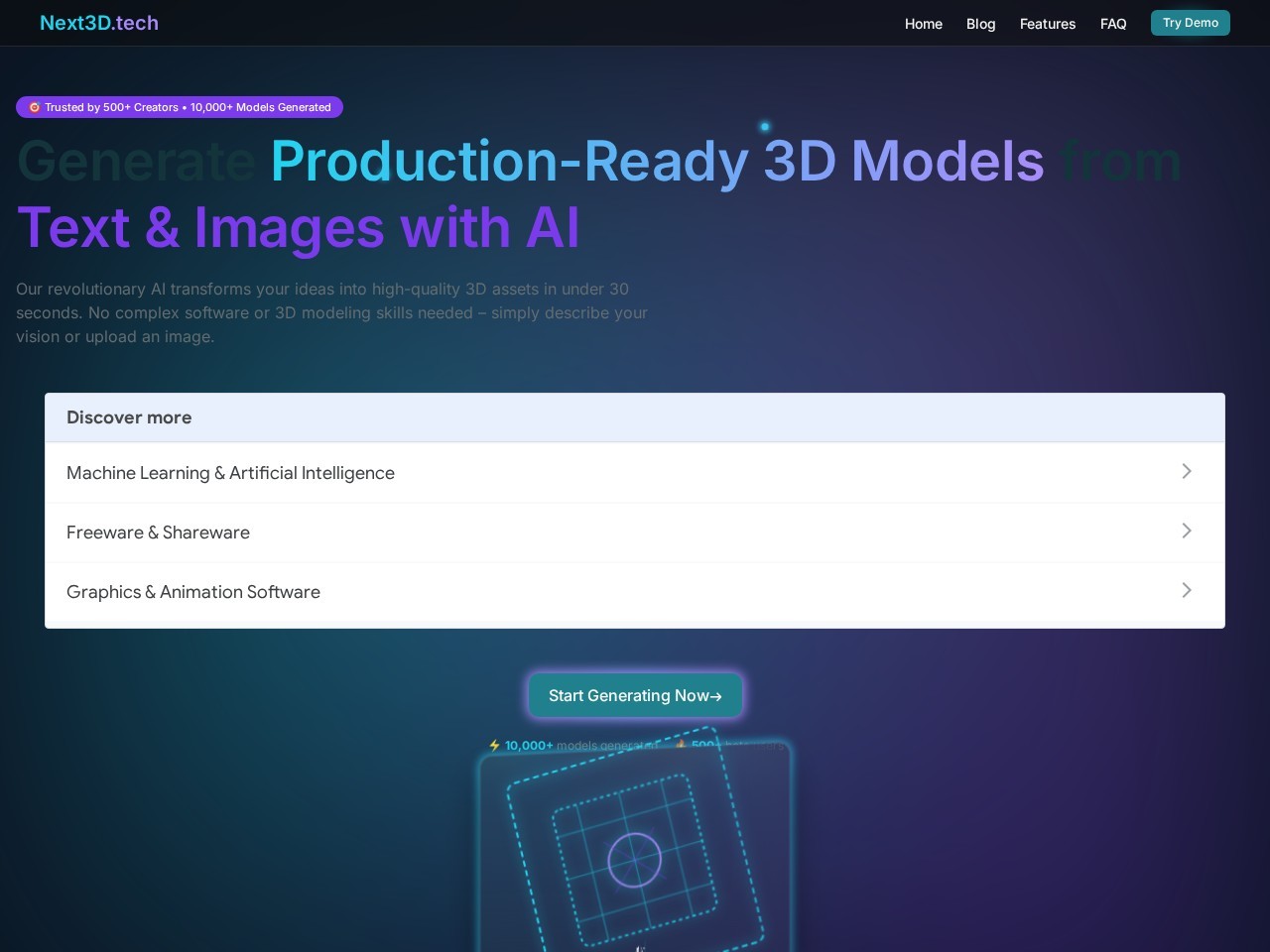
Task: Open the Features nav link
Action: point(1048,24)
